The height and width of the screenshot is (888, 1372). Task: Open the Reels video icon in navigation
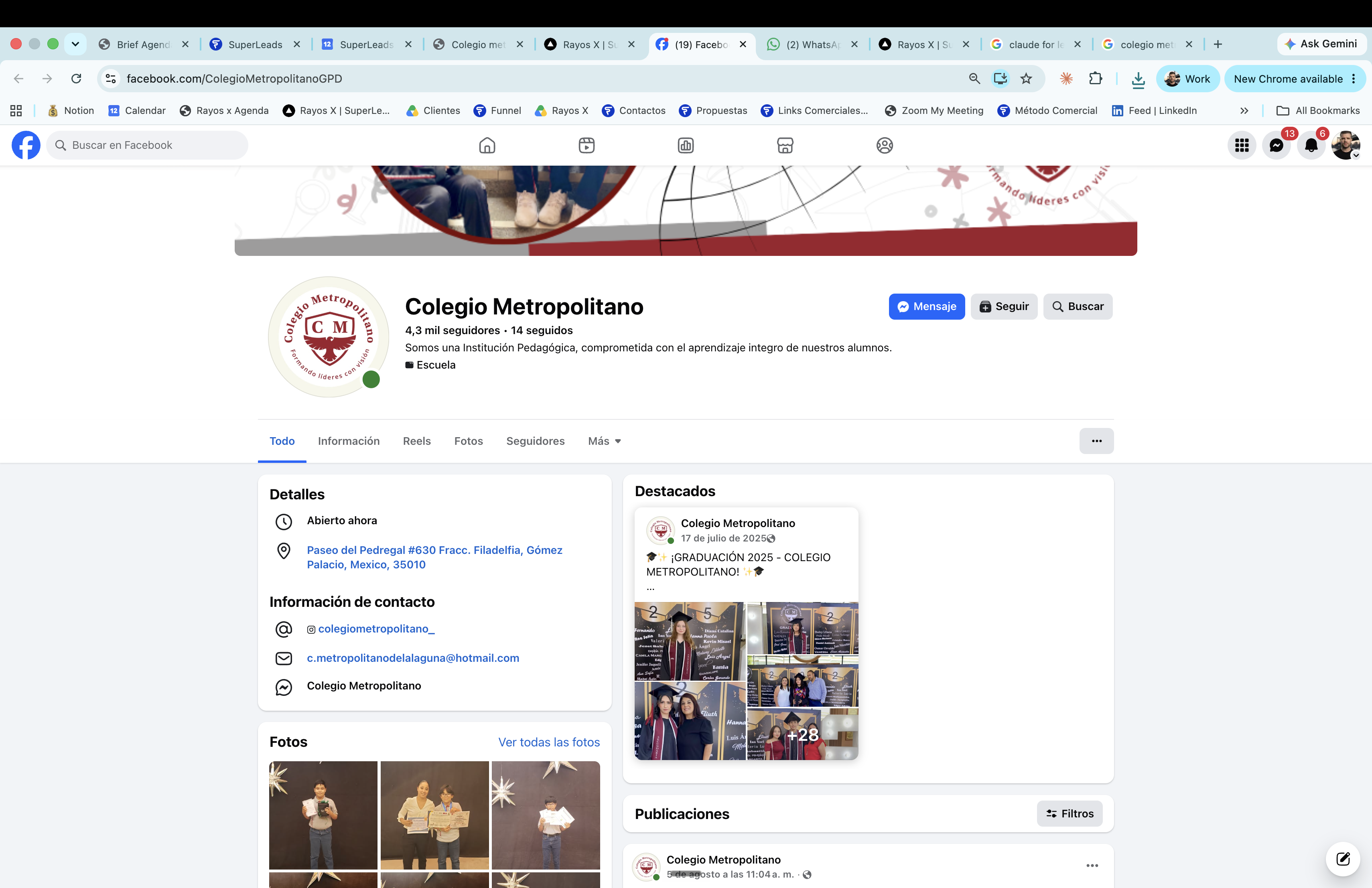click(x=586, y=145)
